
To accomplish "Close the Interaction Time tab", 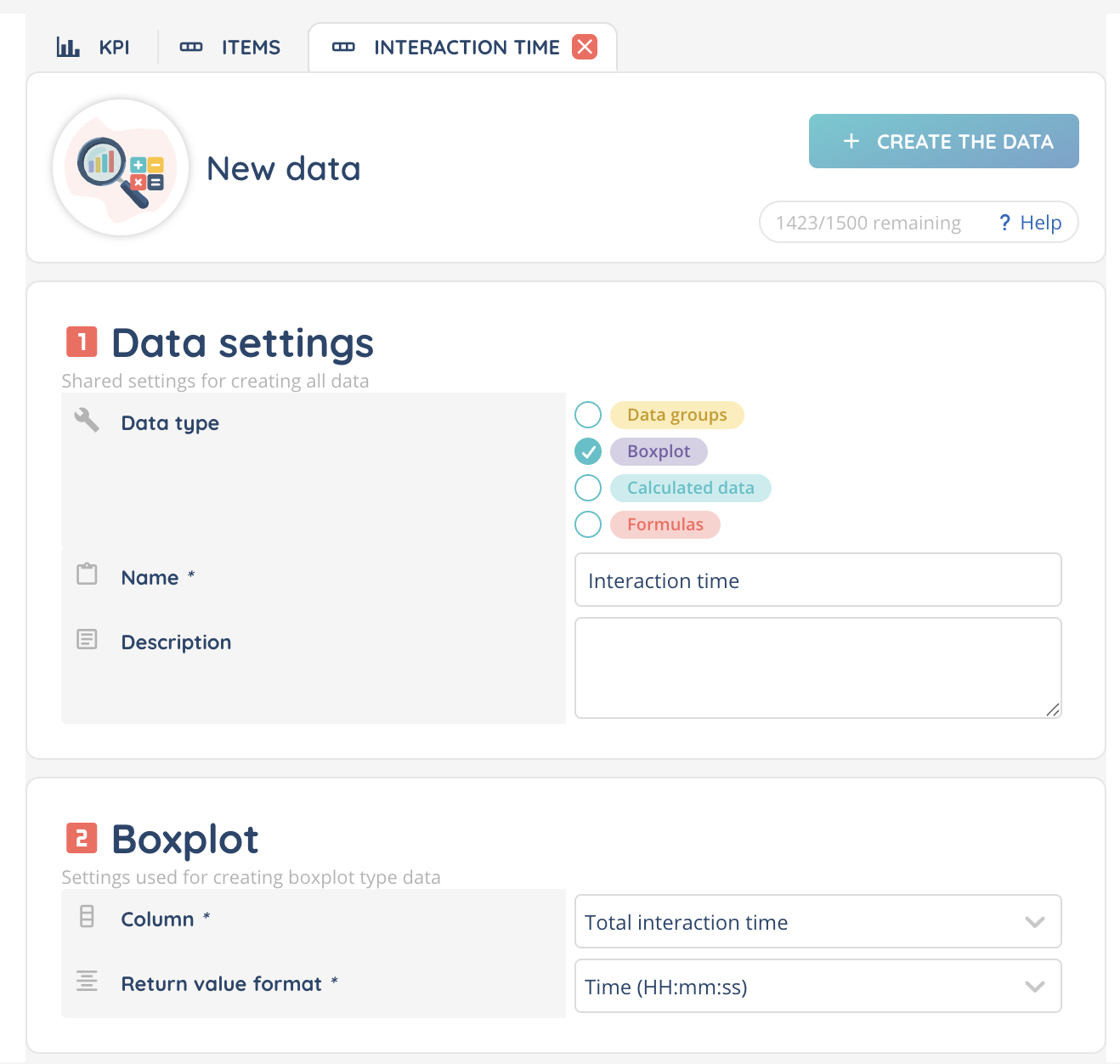I will pyautogui.click(x=585, y=47).
